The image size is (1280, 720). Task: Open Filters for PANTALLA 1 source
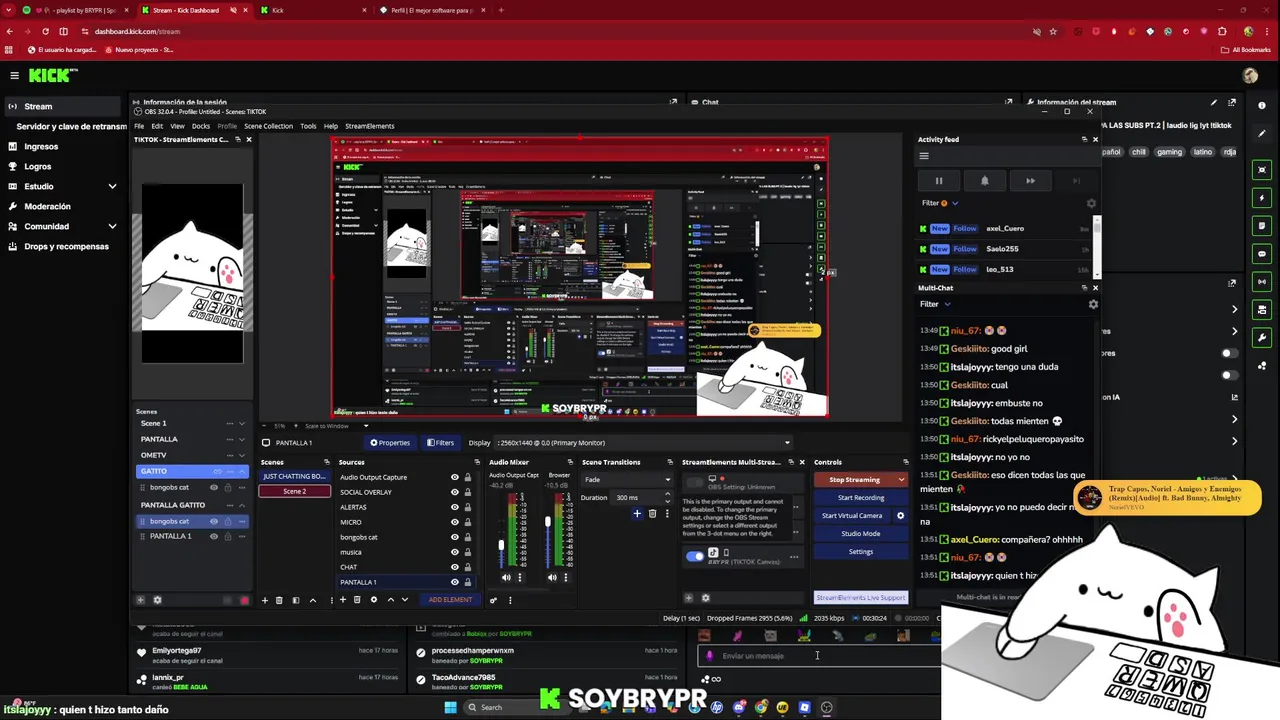[440, 443]
